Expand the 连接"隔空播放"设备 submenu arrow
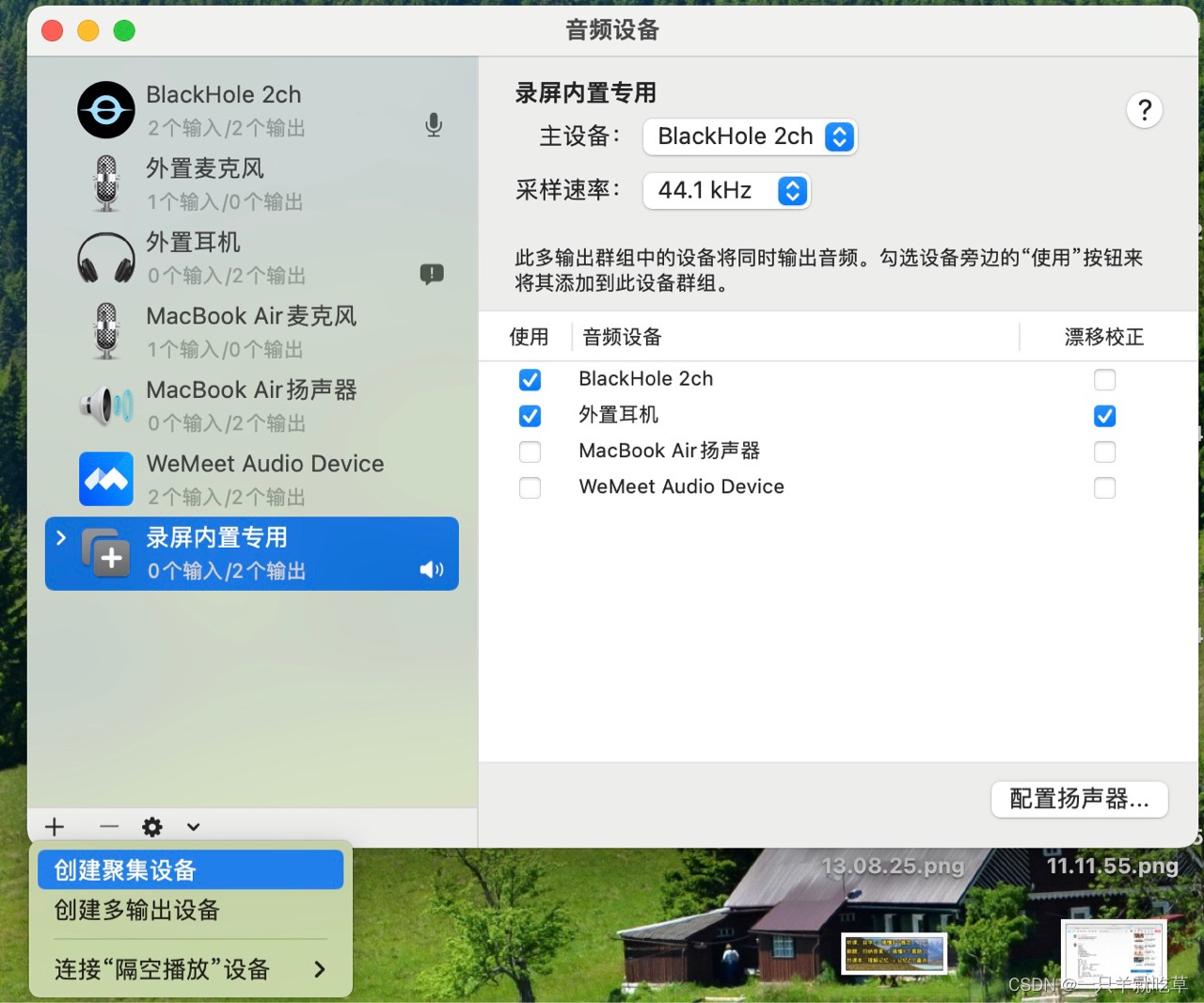Screen dimensions: 1204x1003 (320, 969)
